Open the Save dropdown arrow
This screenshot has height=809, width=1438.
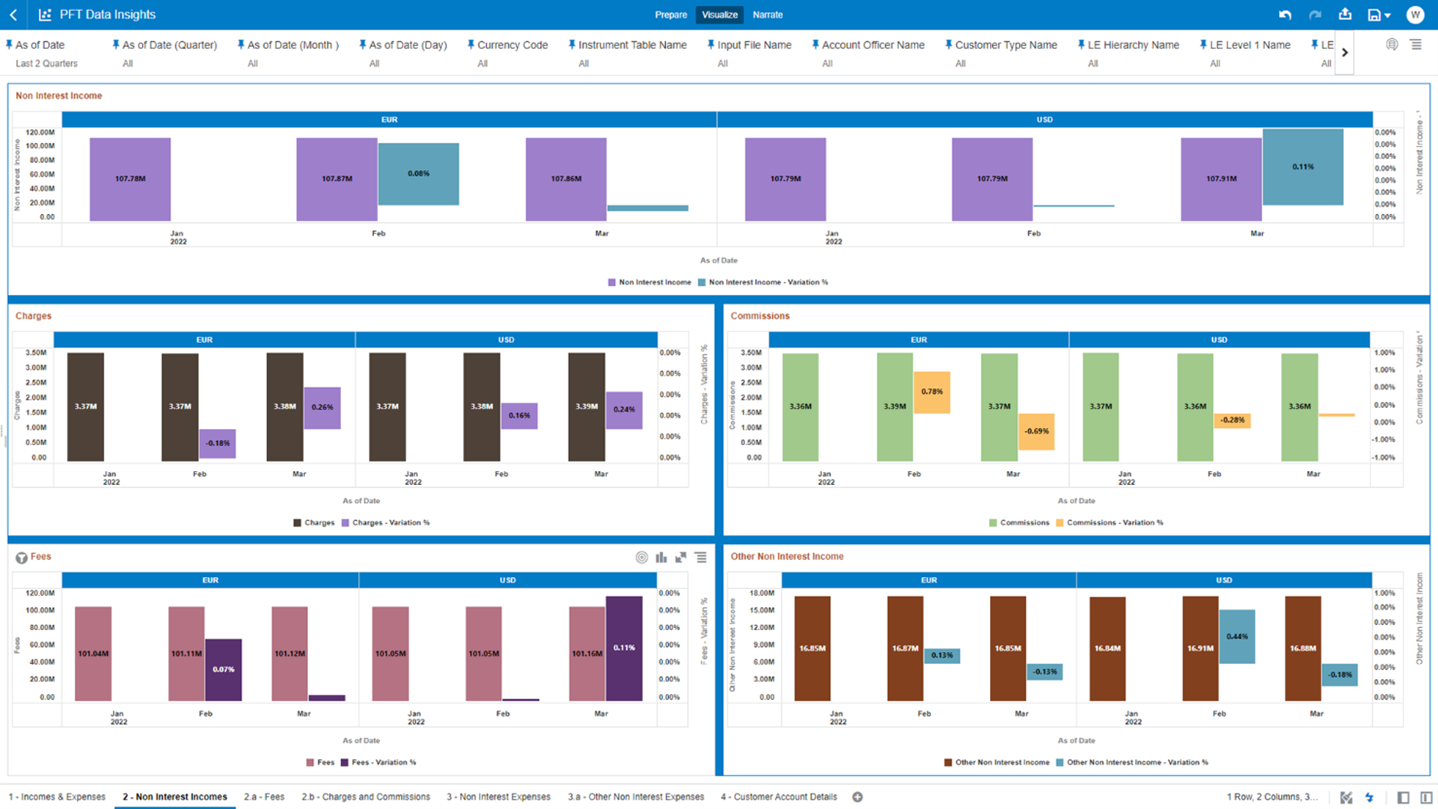[1389, 14]
